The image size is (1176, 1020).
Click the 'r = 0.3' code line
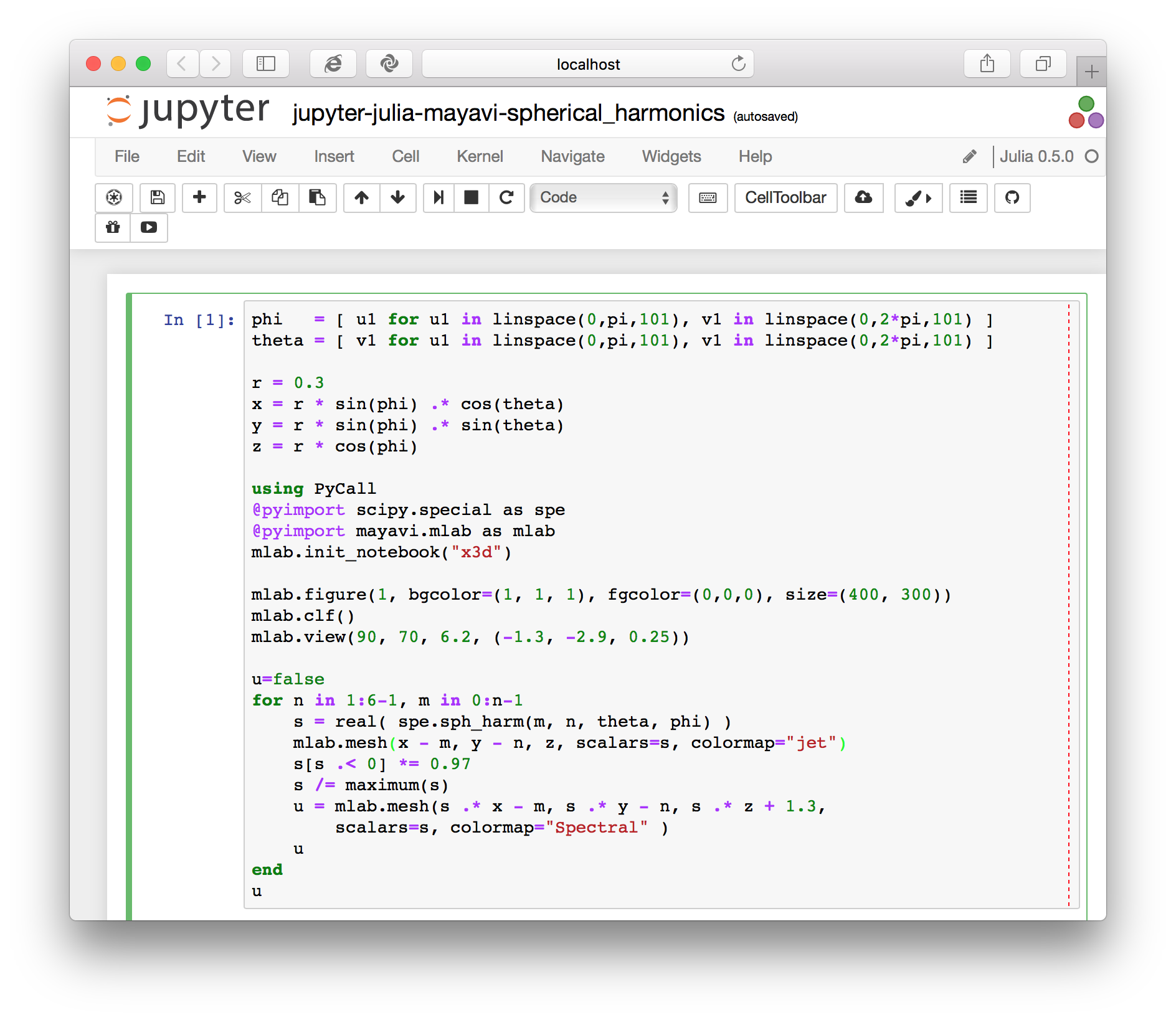[x=288, y=383]
